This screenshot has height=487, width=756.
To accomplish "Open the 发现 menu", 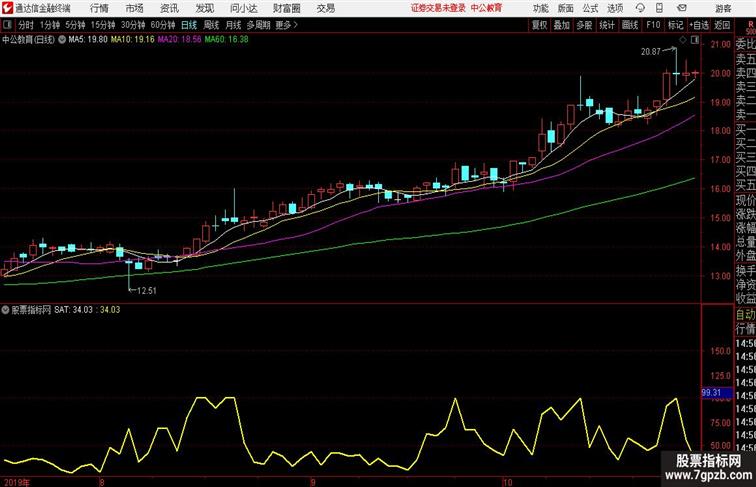I will tap(204, 8).
